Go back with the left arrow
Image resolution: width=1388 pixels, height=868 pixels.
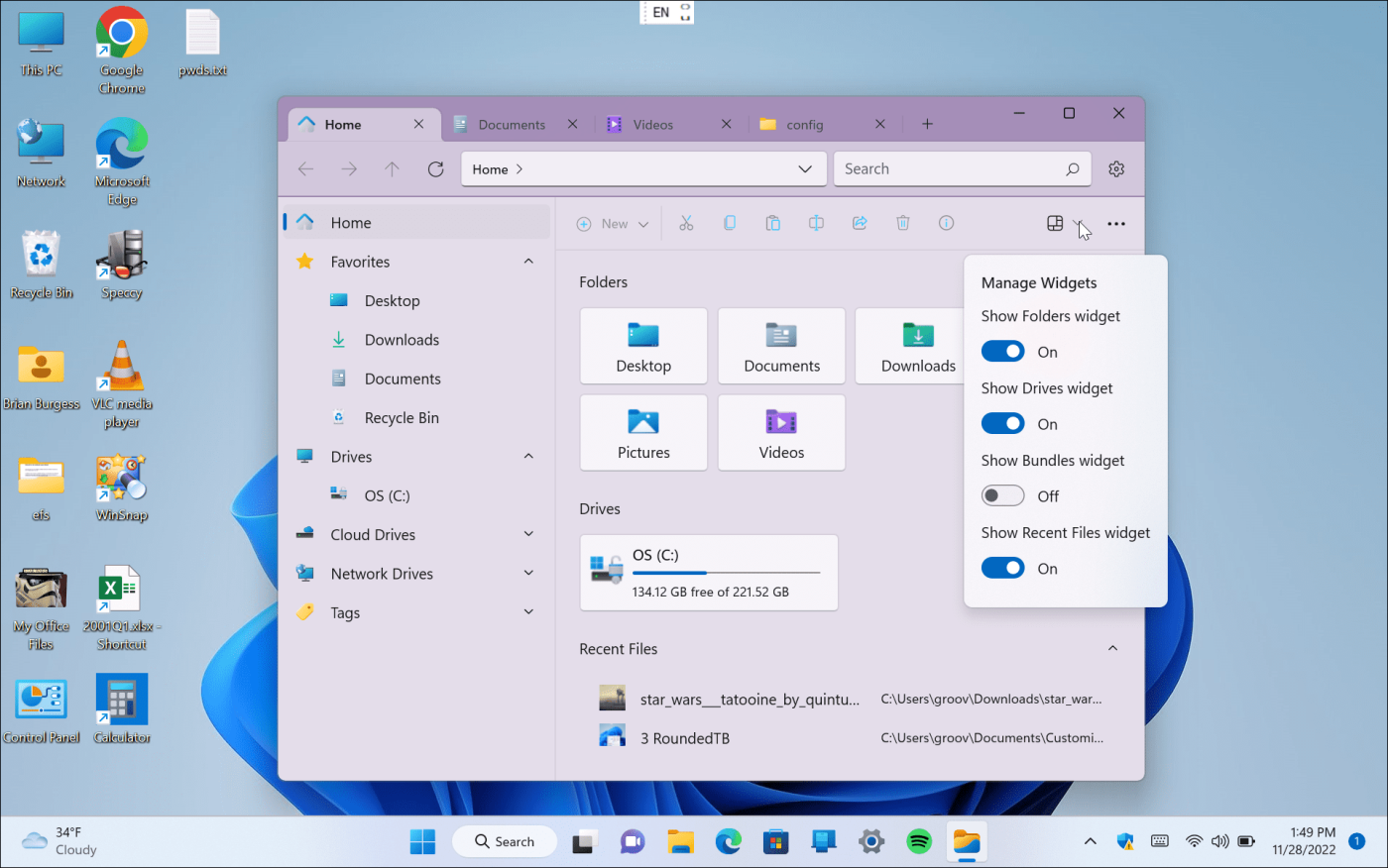(305, 169)
